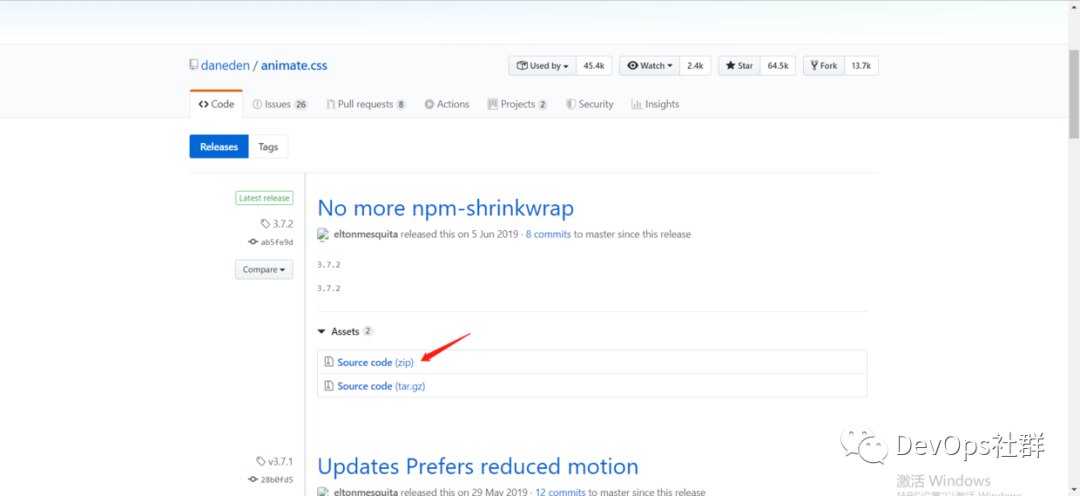
Task: Open the Actions tab
Action: 447,104
